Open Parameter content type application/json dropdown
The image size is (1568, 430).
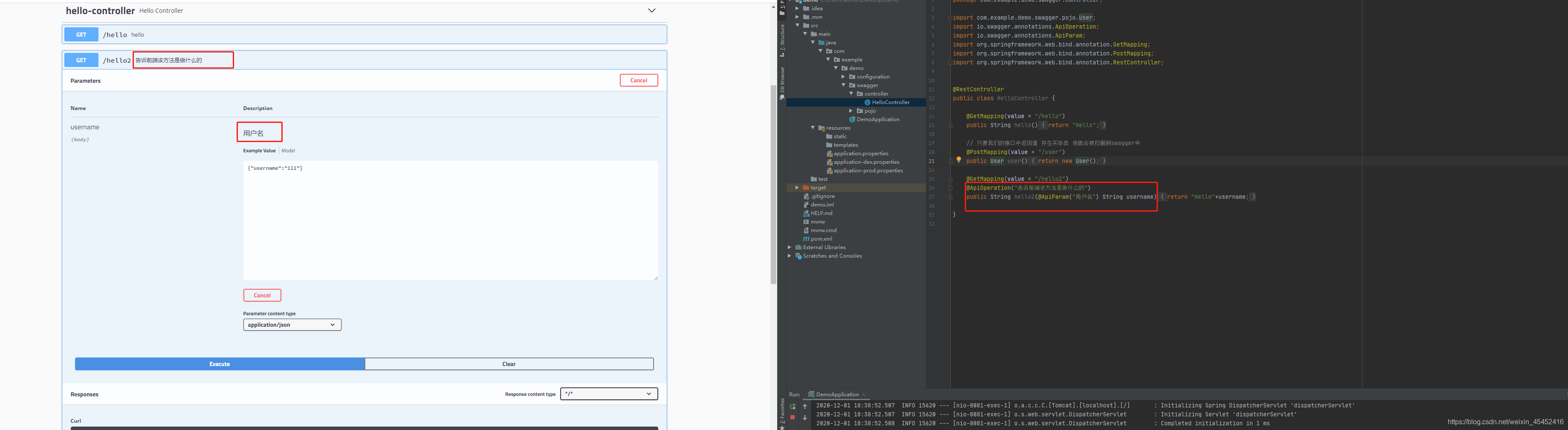[292, 325]
